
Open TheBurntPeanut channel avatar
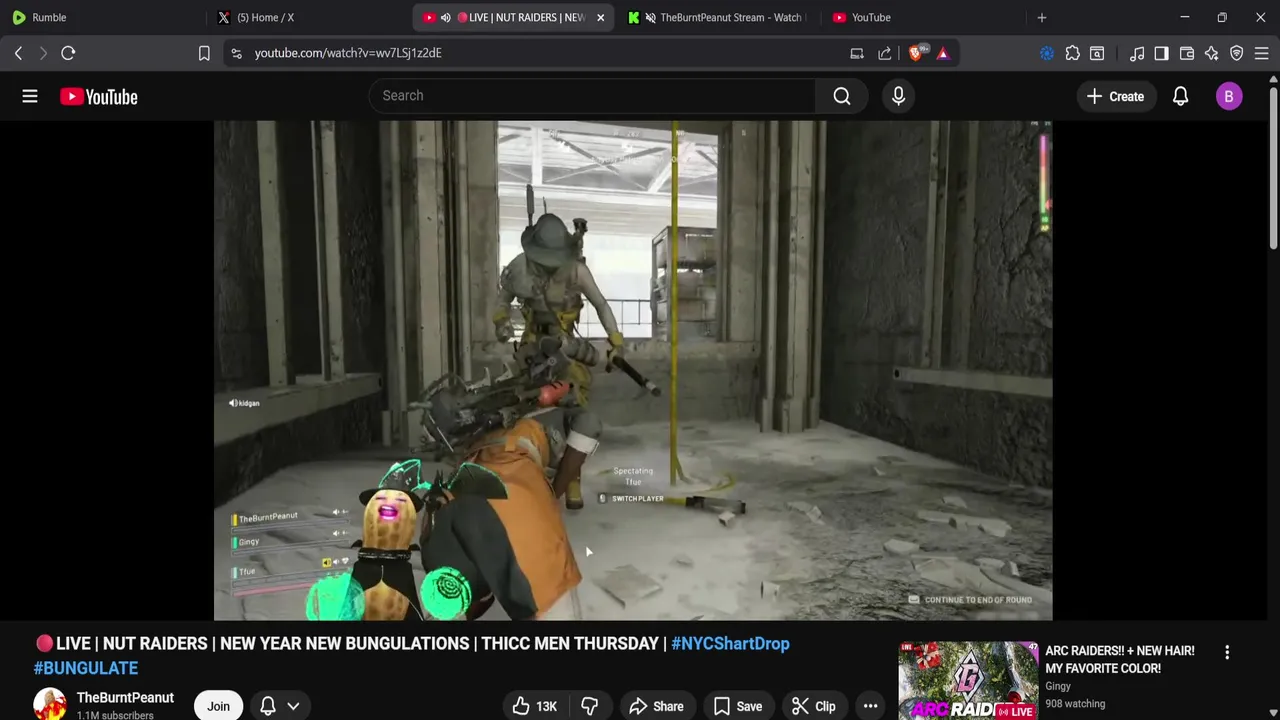point(50,704)
